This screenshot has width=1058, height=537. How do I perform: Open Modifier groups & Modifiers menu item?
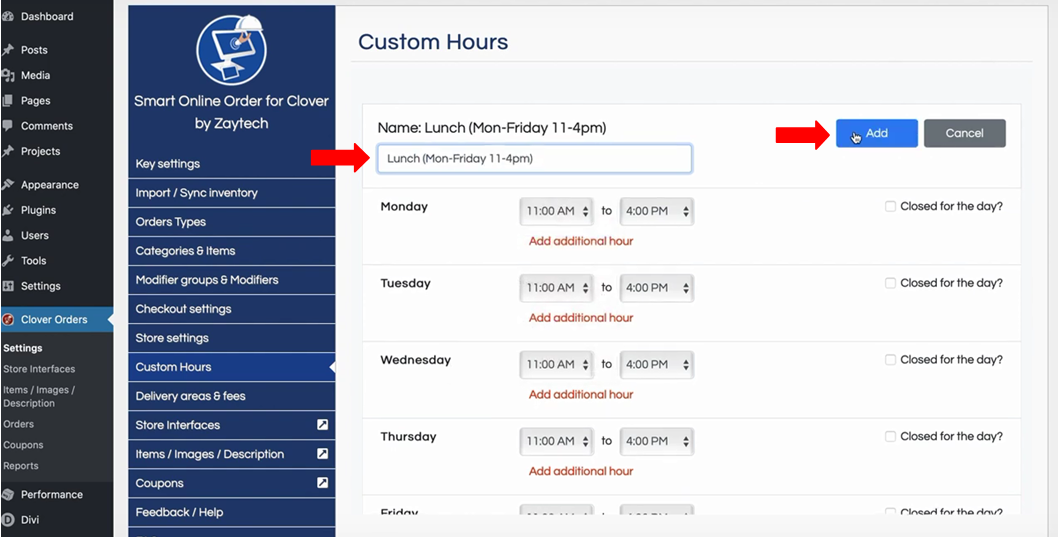[x=231, y=280]
